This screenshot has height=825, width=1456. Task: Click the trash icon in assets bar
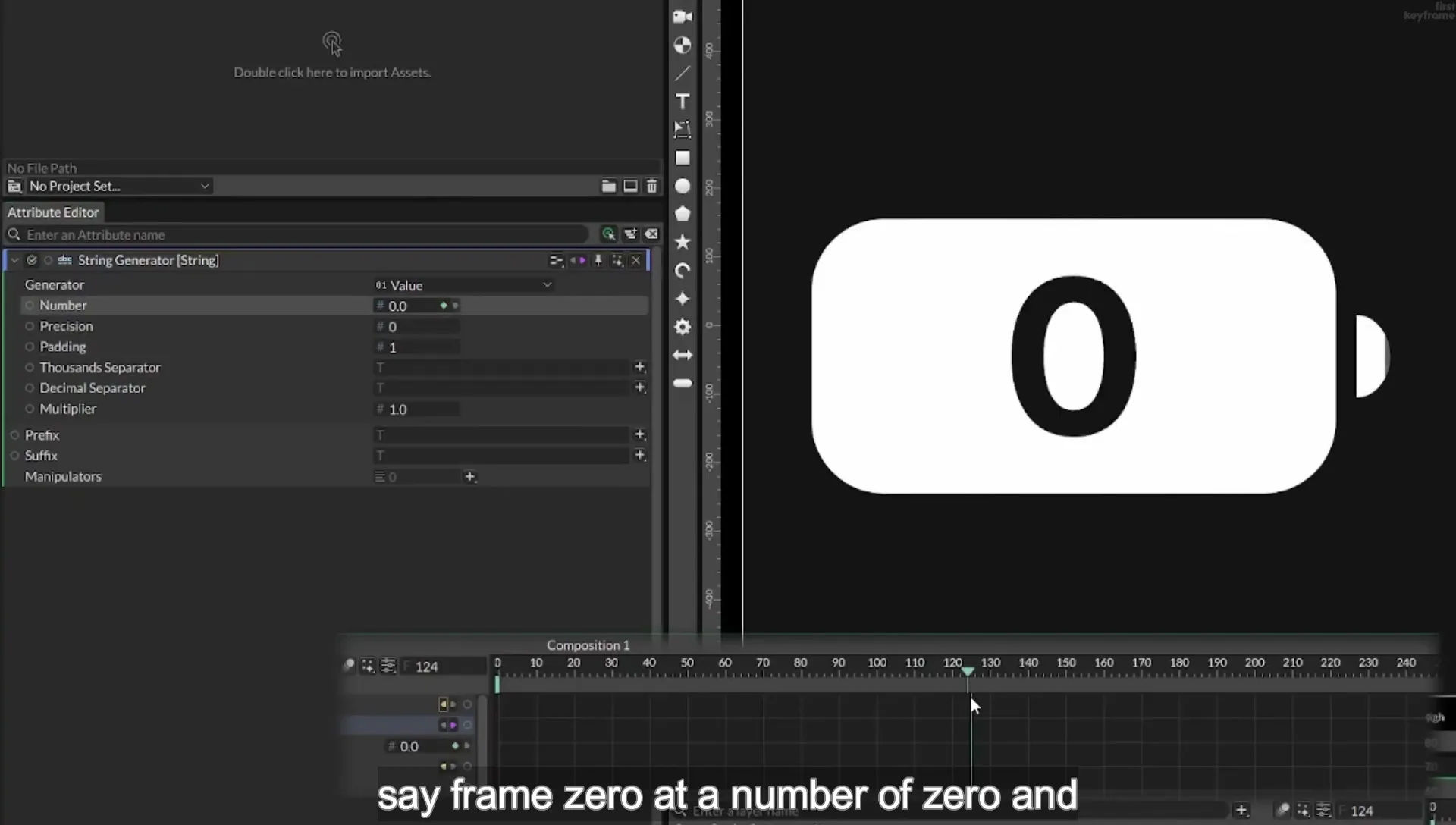pos(651,186)
